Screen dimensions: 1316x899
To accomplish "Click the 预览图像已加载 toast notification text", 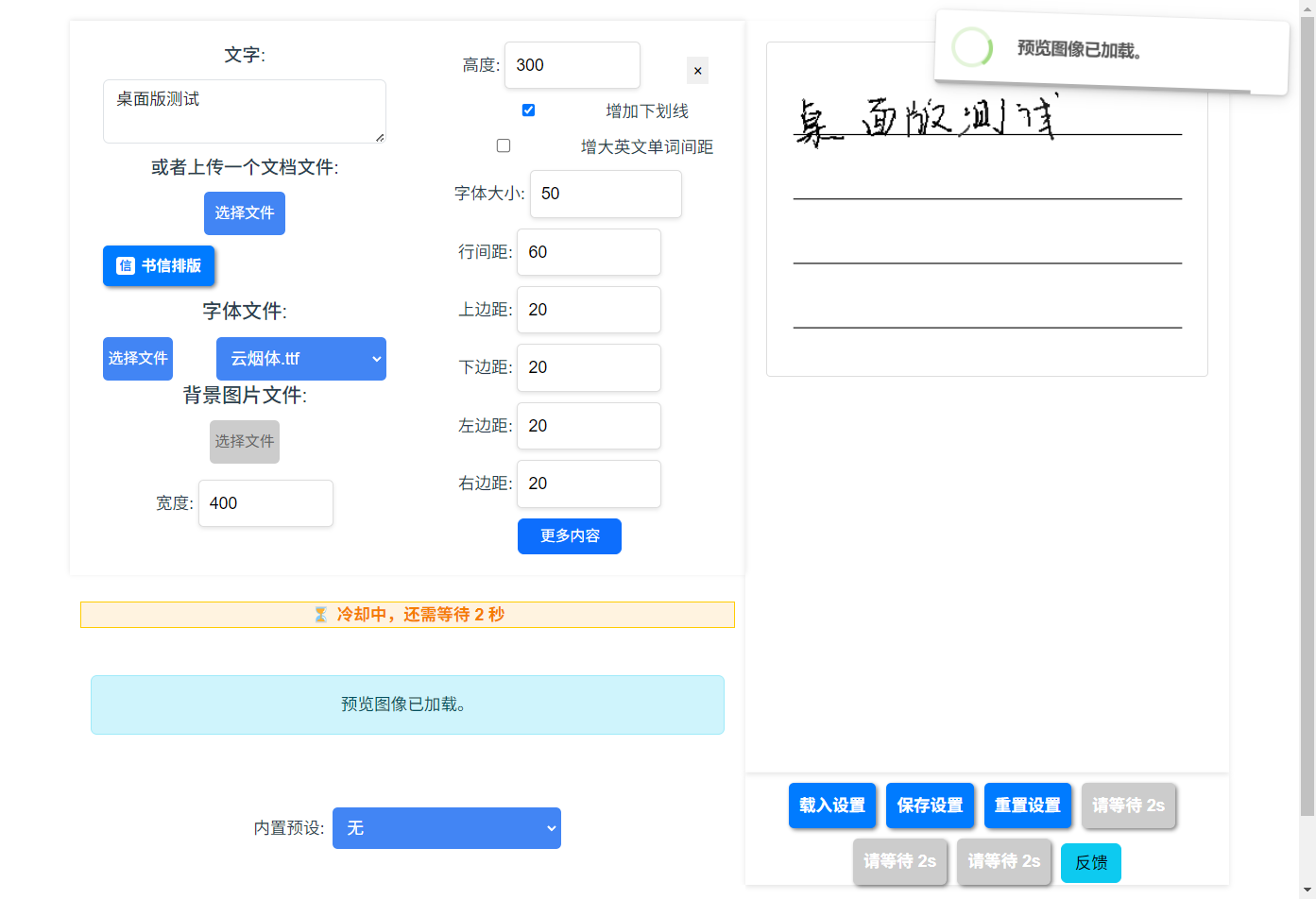I will click(x=1080, y=49).
